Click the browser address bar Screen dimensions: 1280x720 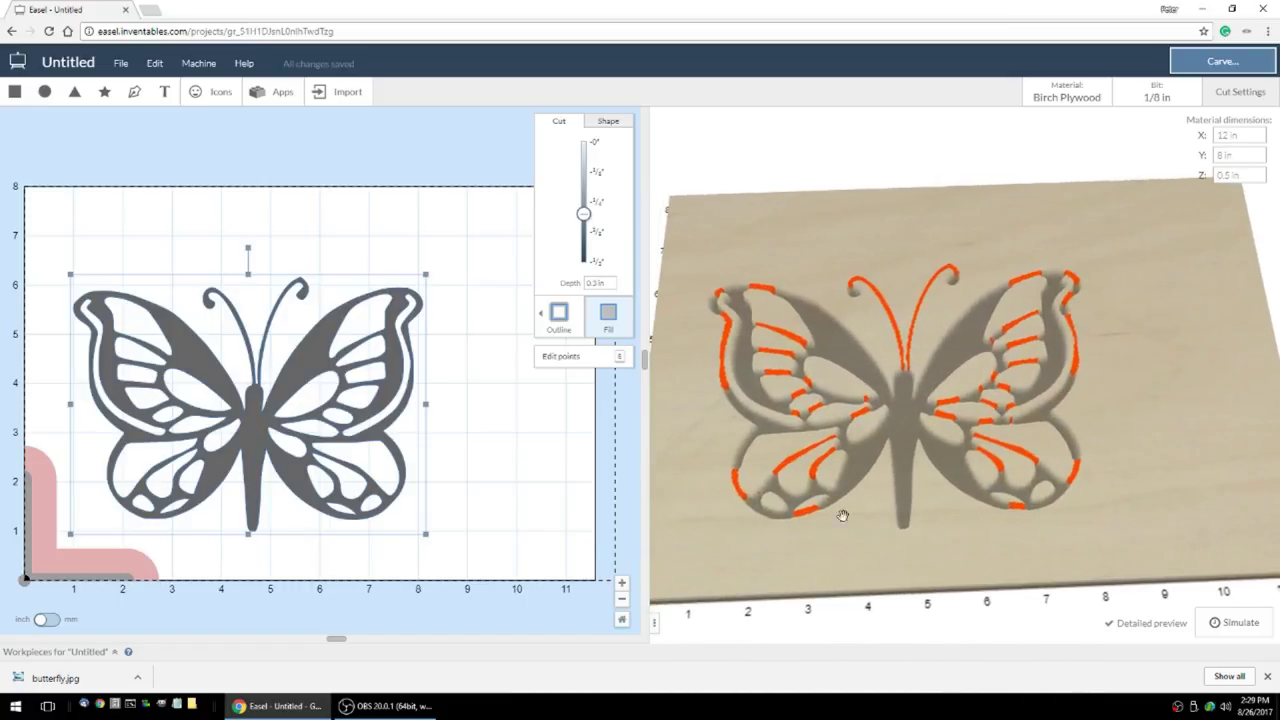[x=640, y=31]
